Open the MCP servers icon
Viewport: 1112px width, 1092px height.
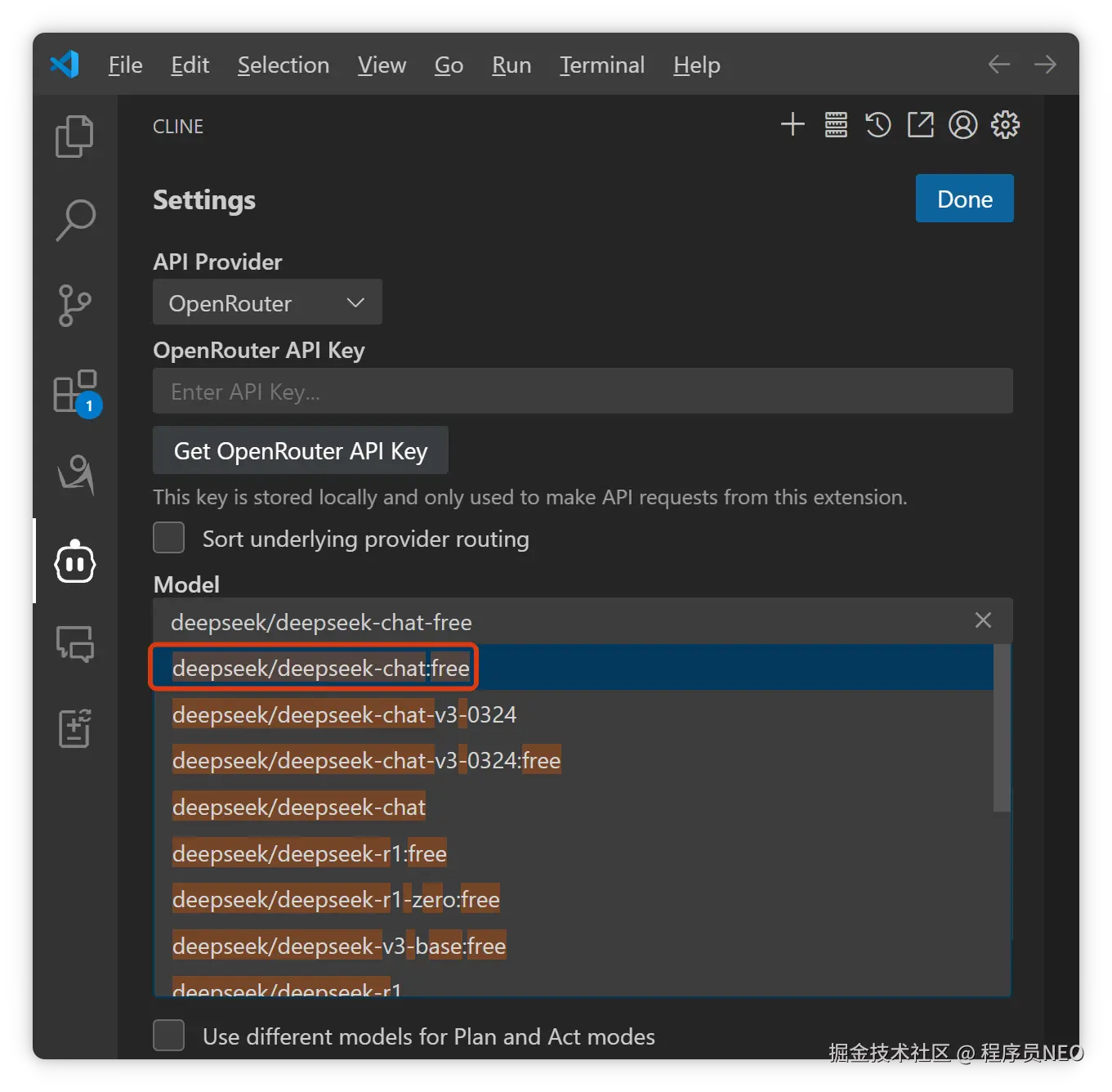(x=836, y=125)
